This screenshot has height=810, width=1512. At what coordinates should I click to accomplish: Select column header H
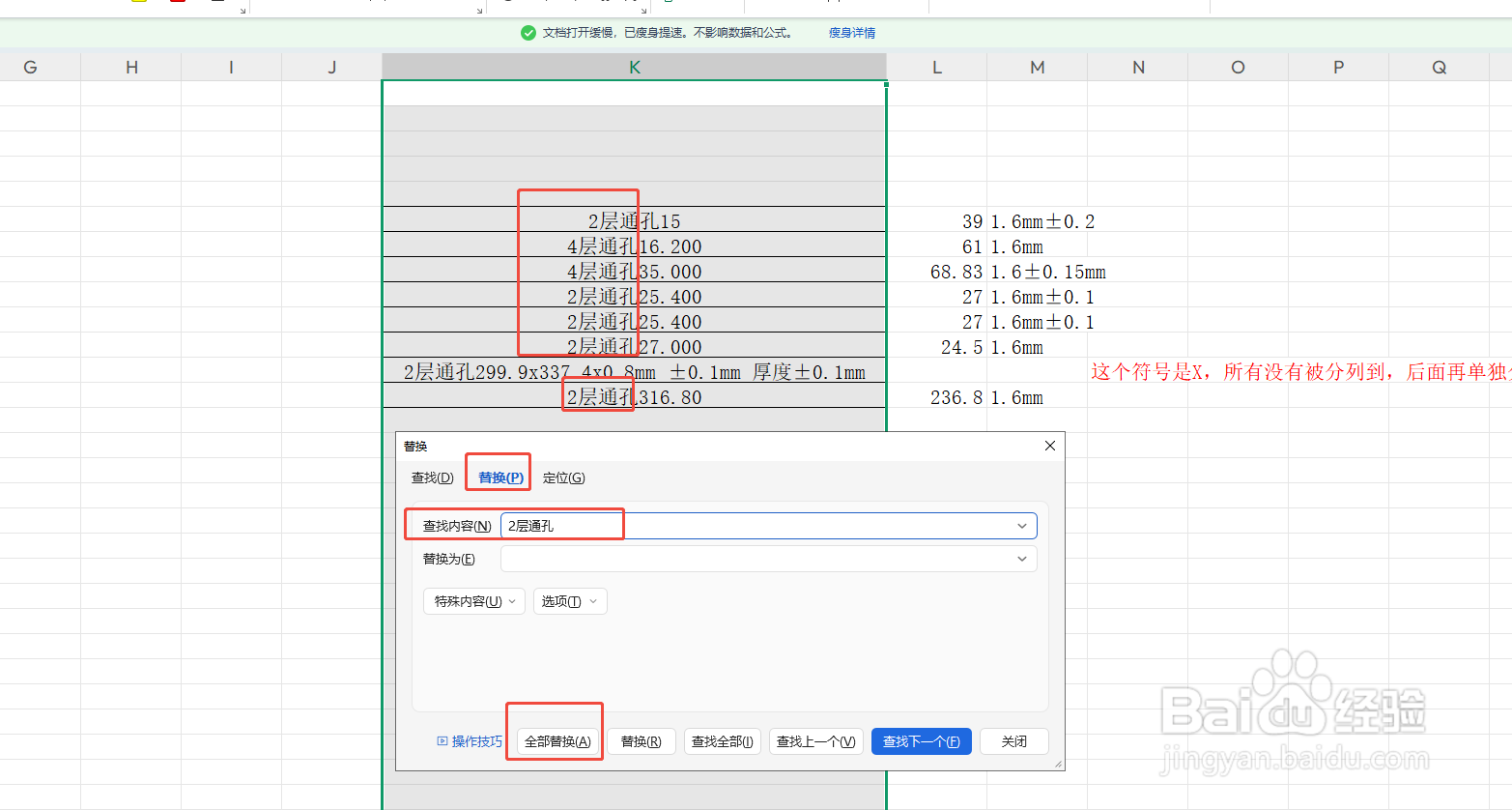click(x=131, y=67)
